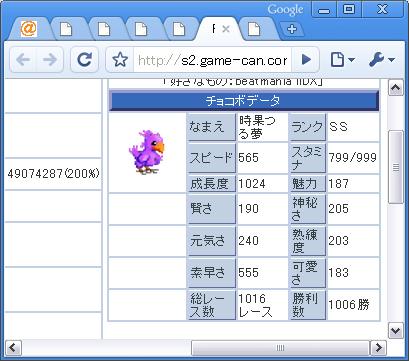This screenshot has height=361, width=409.
Task: Switch to the last blank tab on the right
Action: click(254, 29)
